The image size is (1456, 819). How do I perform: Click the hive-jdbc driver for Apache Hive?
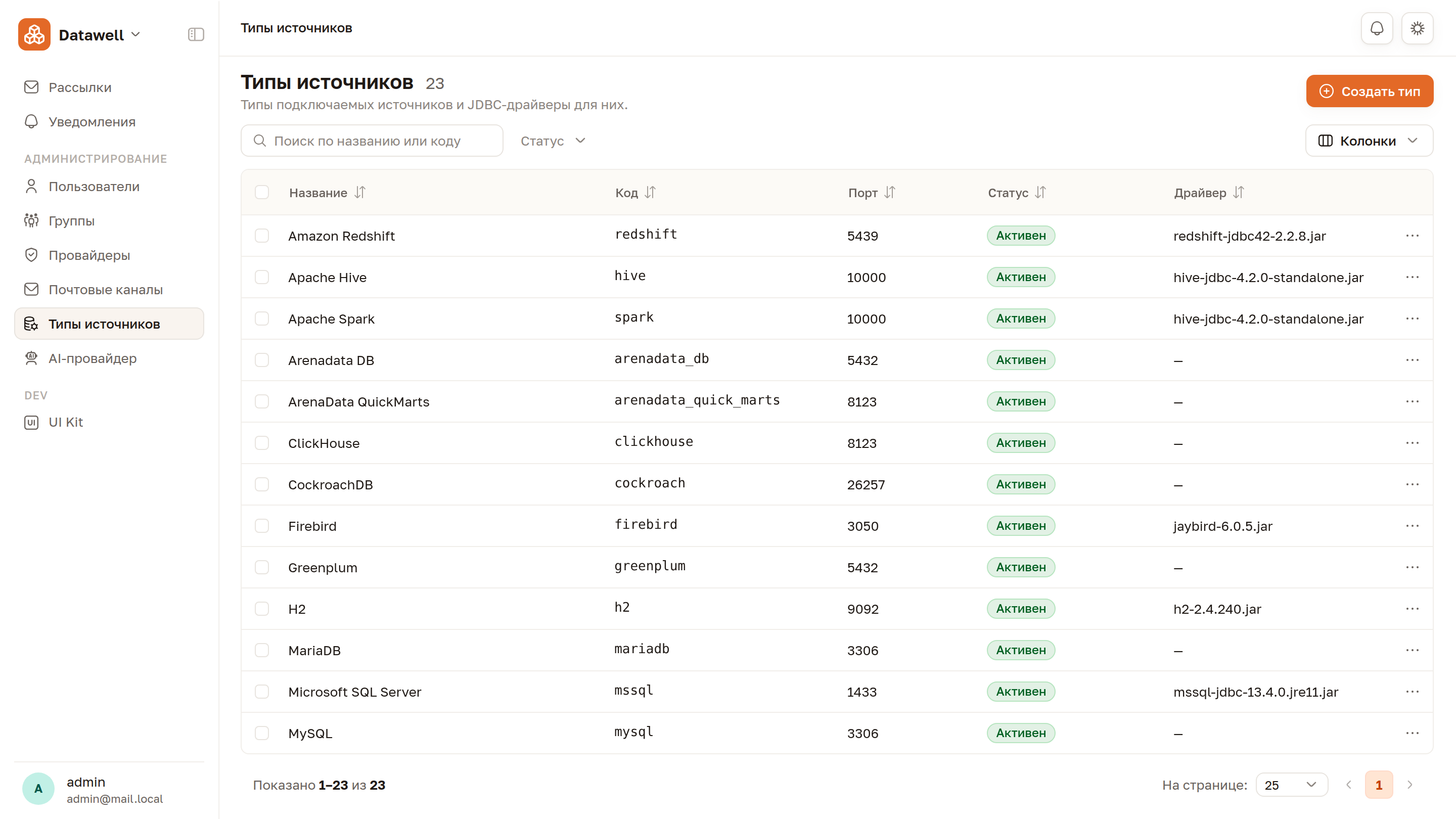point(1268,278)
